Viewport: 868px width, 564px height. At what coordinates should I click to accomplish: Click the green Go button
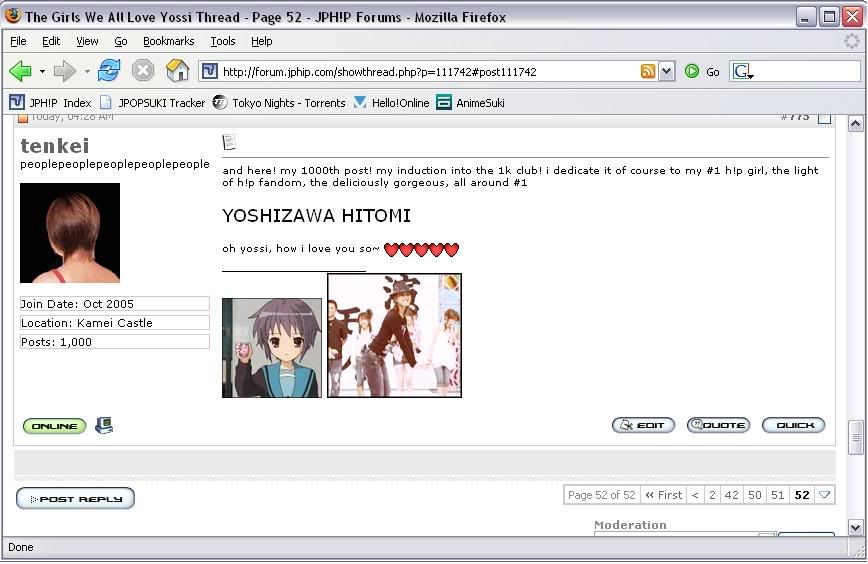[701, 71]
